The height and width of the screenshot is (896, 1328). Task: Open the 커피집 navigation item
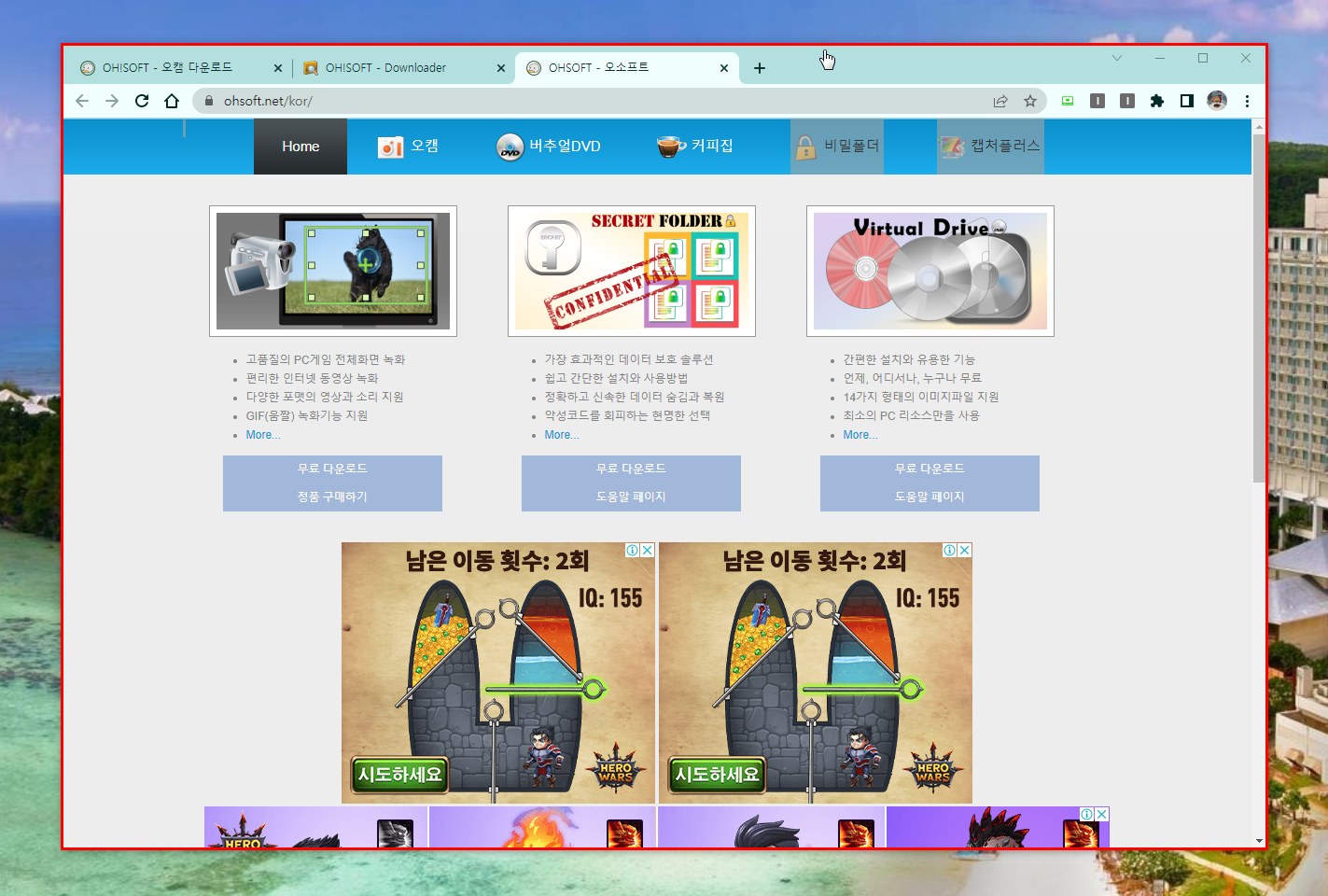pos(694,147)
